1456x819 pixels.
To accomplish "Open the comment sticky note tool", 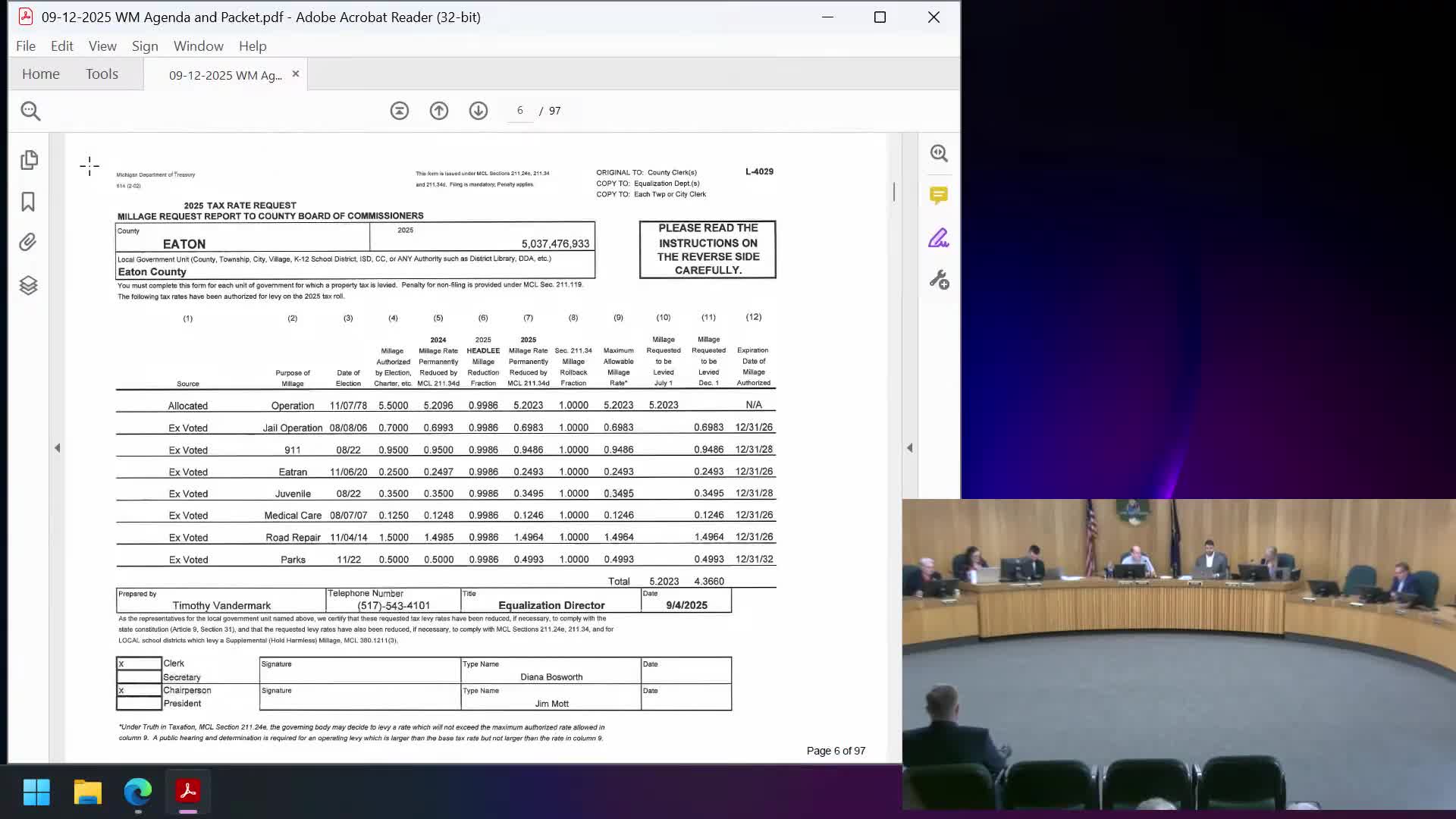I will click(x=939, y=196).
